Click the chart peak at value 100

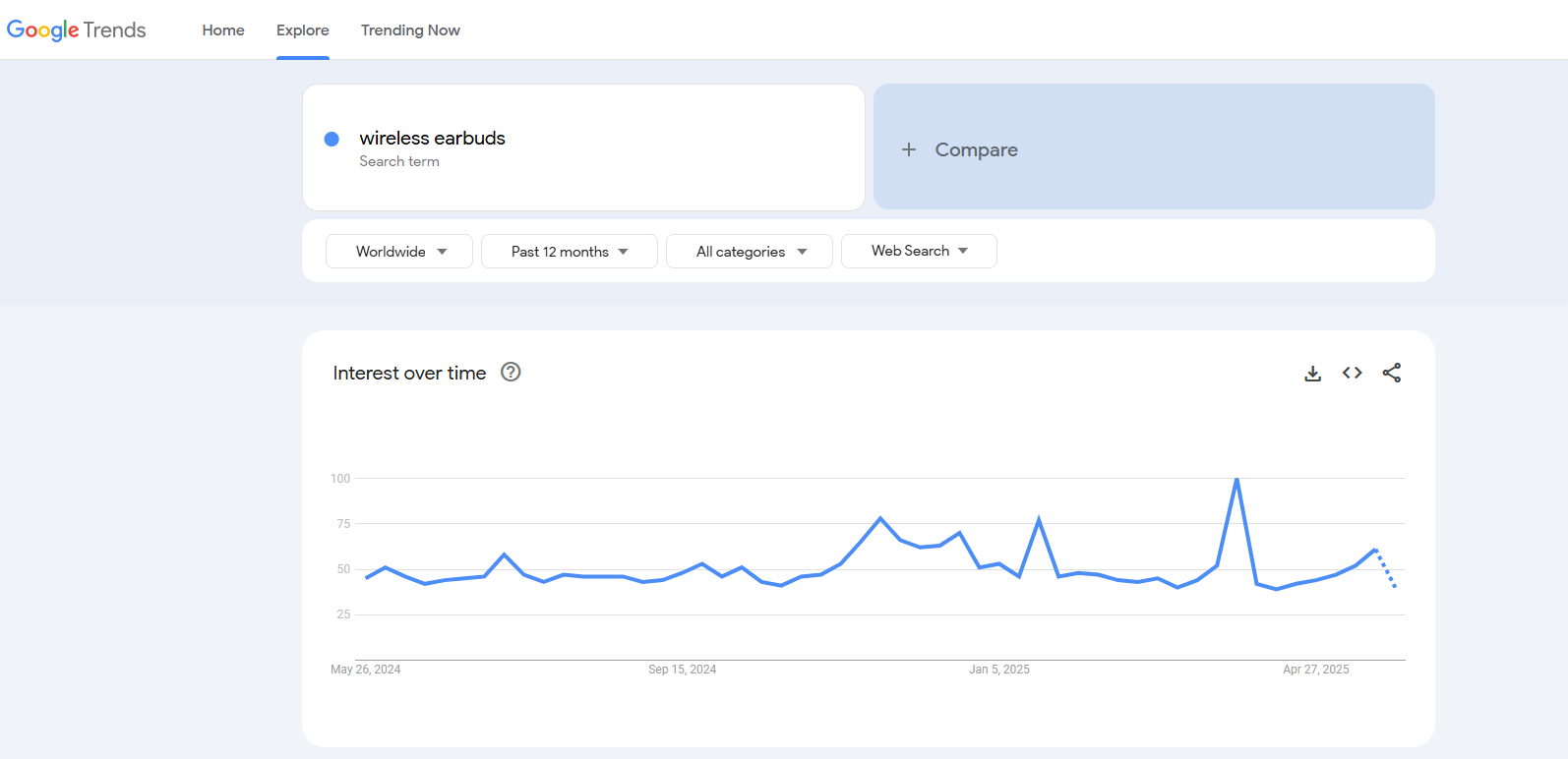(1236, 479)
